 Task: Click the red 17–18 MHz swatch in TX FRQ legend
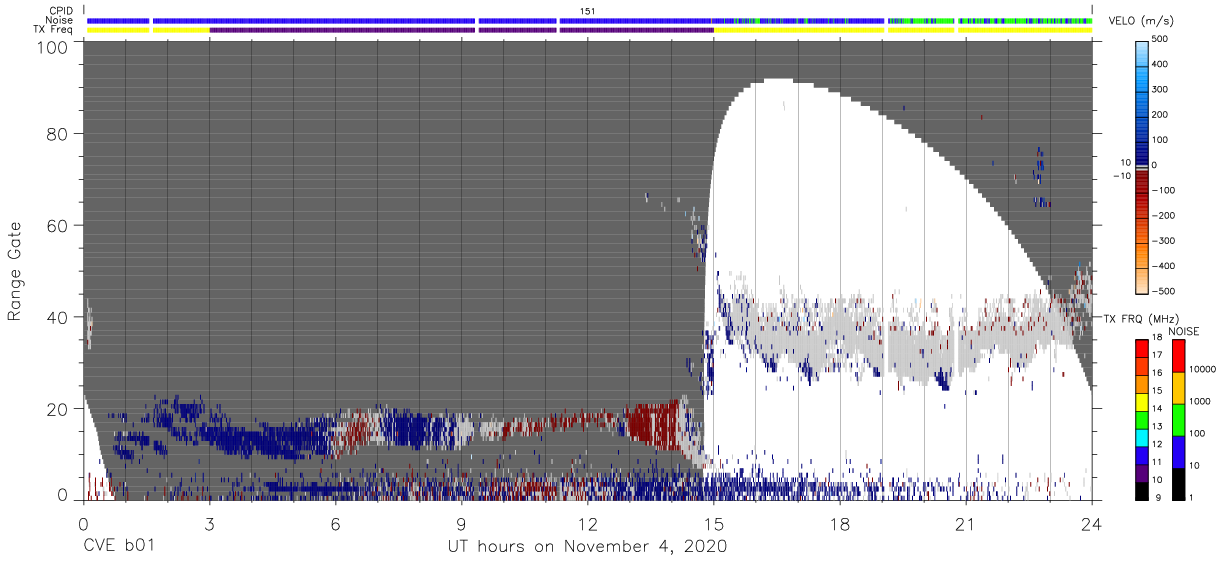click(x=1142, y=348)
